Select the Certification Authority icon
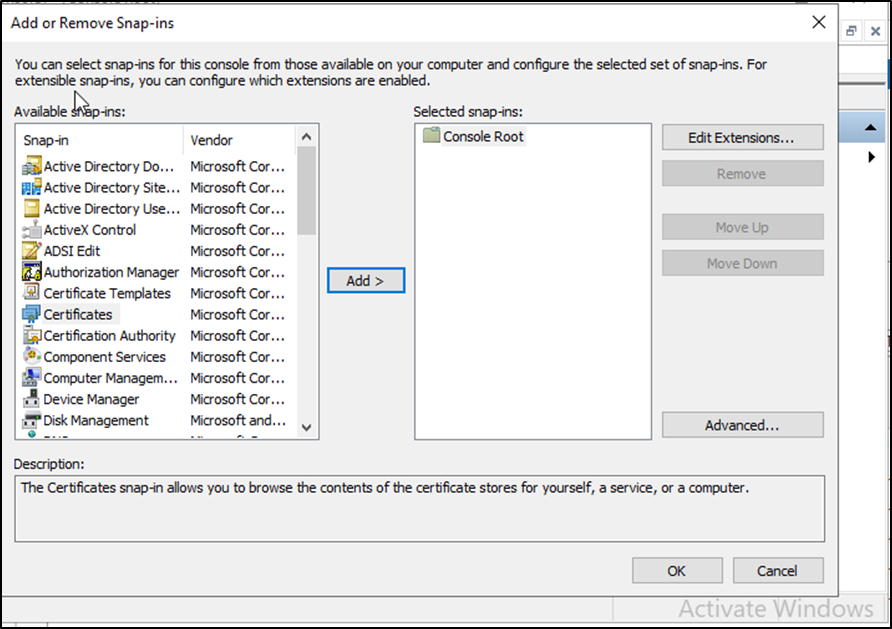892x629 pixels. pyautogui.click(x=31, y=336)
